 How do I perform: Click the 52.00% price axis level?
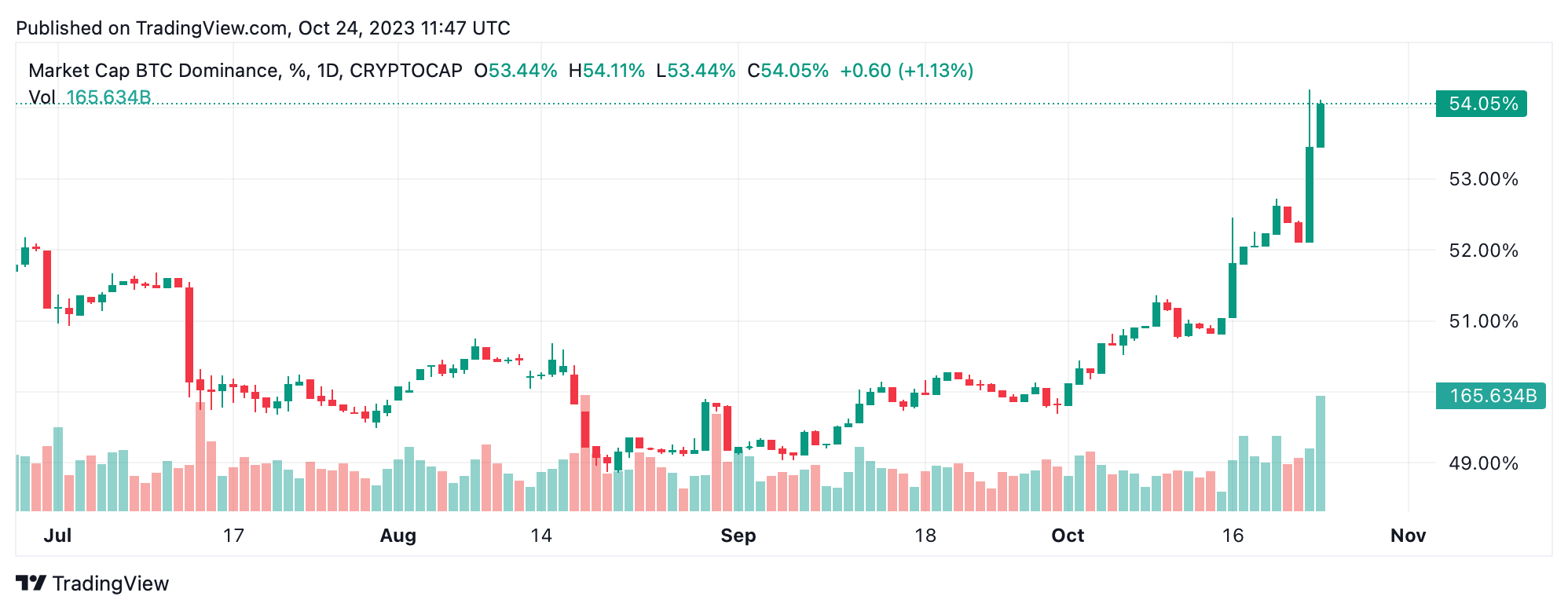point(1483,251)
